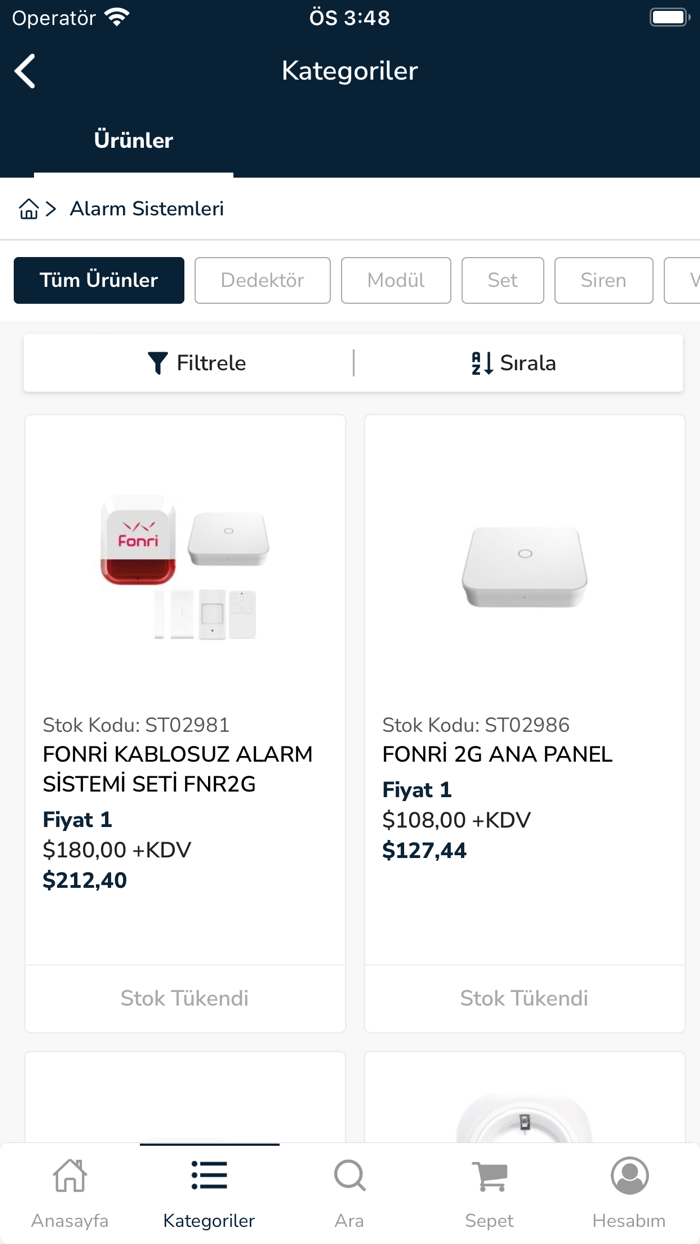Viewport: 700px width, 1244px height.
Task: Select the Kategoriler bottom tab
Action: coord(209,1192)
